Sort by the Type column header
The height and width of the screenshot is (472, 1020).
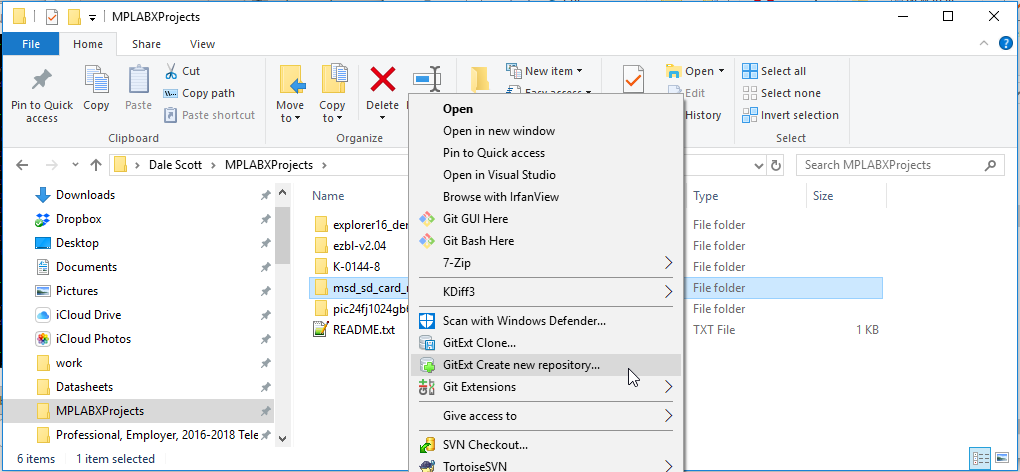(x=705, y=196)
